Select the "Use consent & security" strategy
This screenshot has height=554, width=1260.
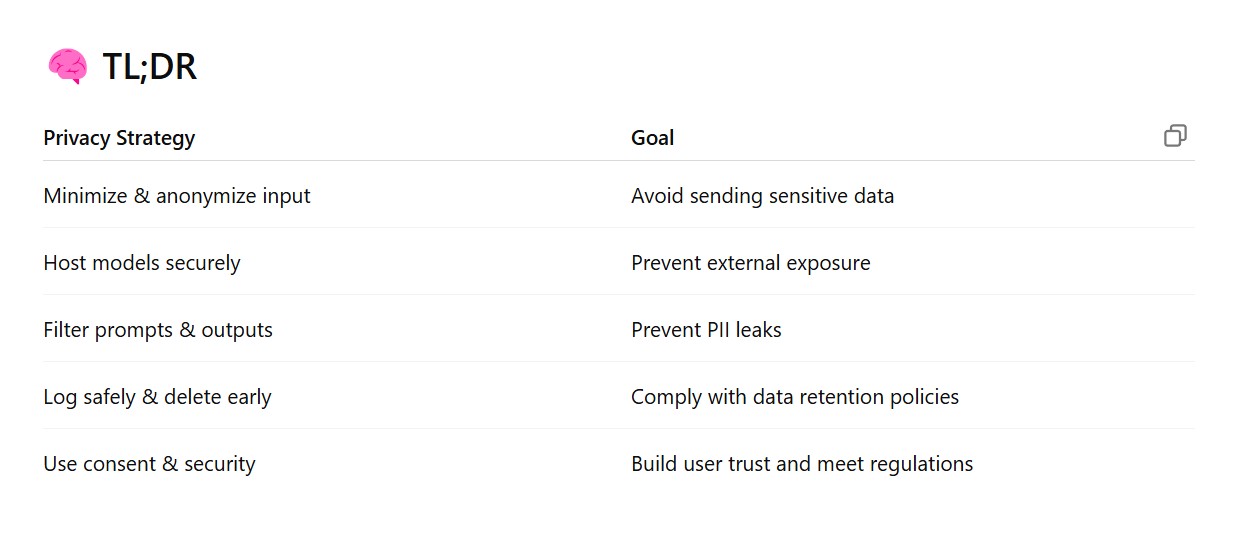tap(149, 464)
